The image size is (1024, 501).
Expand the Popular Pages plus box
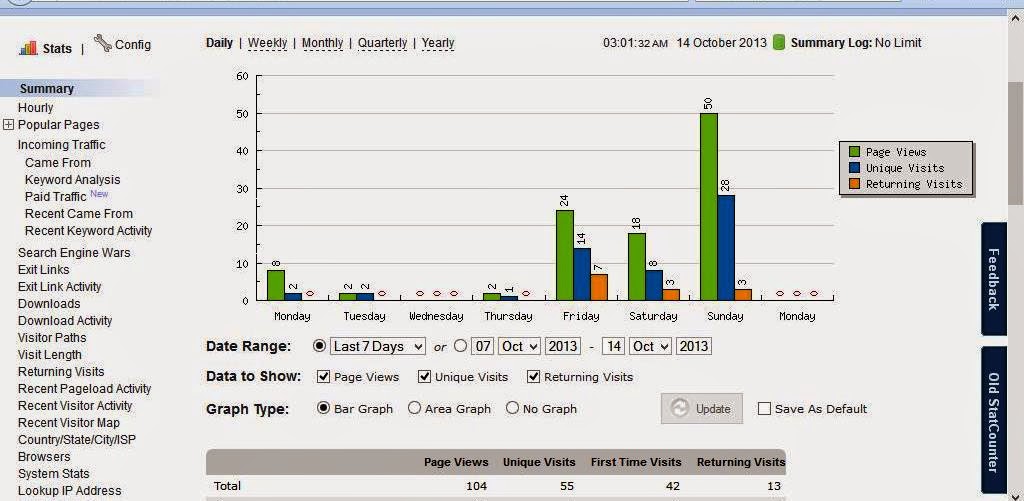[x=8, y=125]
